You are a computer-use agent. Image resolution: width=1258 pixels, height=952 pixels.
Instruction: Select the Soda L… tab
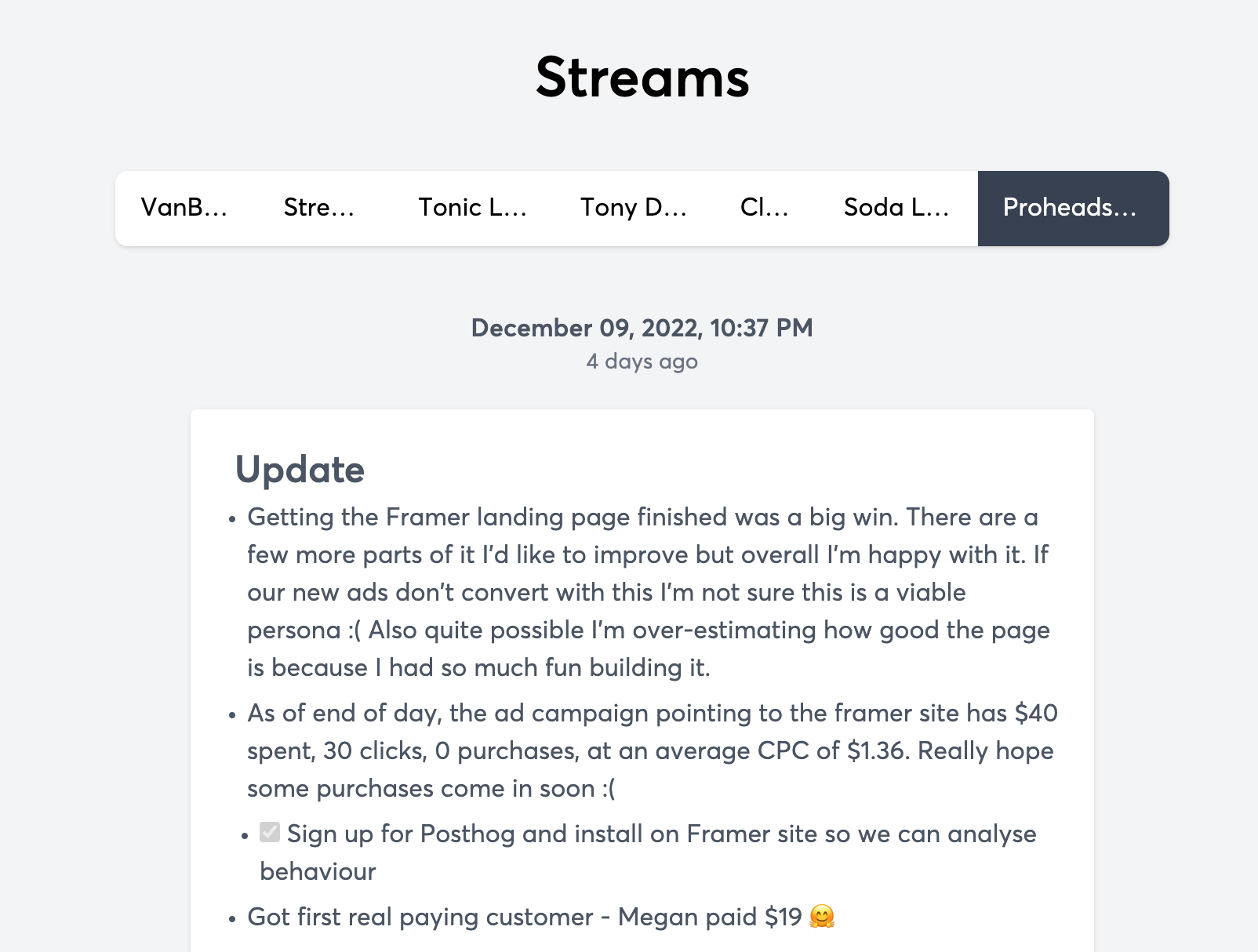[896, 208]
